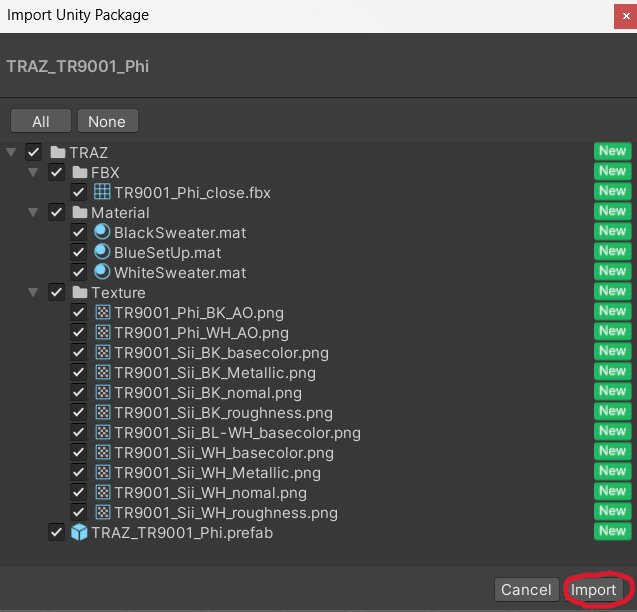Click the Texture folder icon
The height and width of the screenshot is (612, 637).
(80, 292)
